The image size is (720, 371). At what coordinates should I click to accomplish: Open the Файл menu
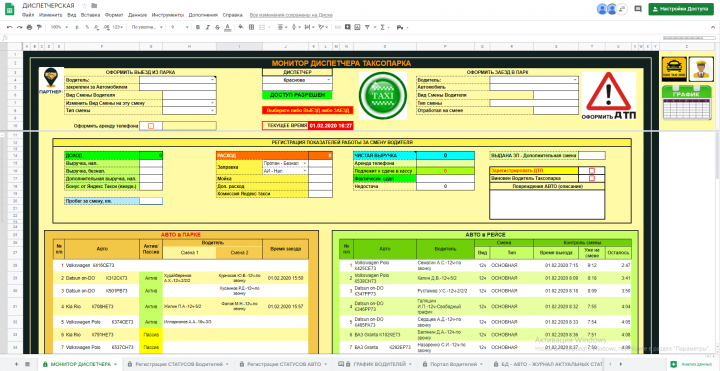tap(28, 15)
